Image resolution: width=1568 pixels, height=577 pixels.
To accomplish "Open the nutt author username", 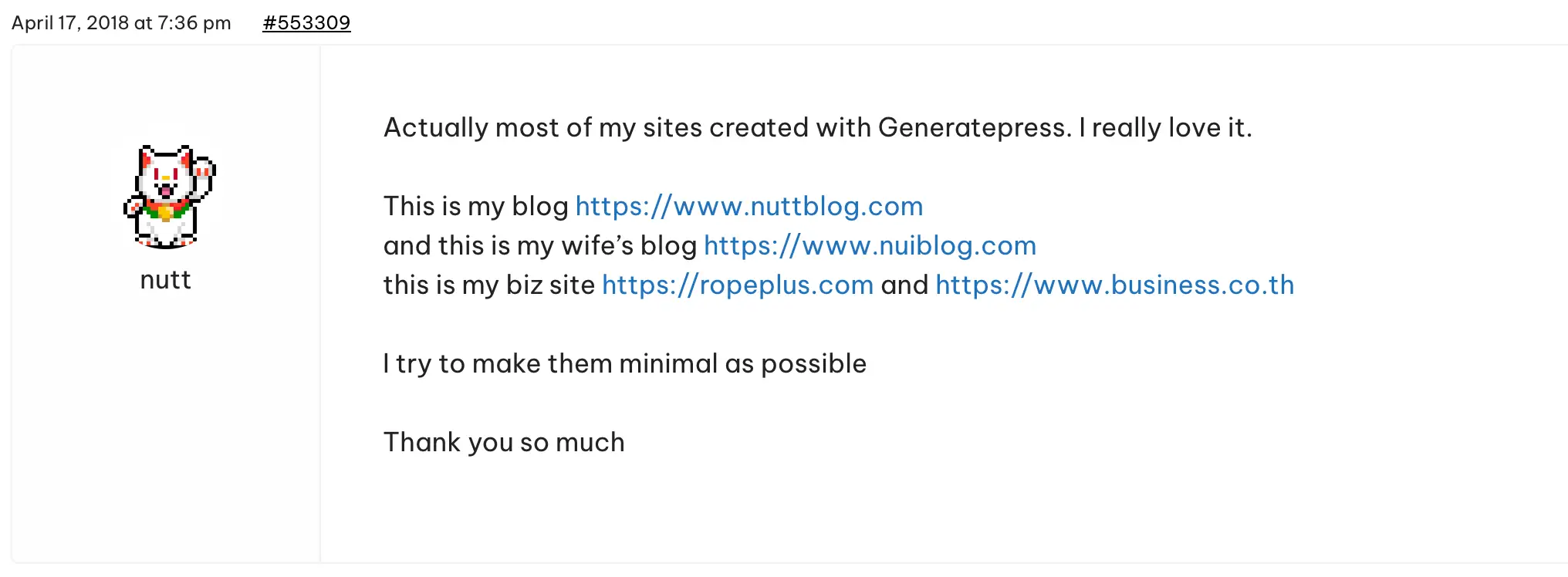I will 165,279.
